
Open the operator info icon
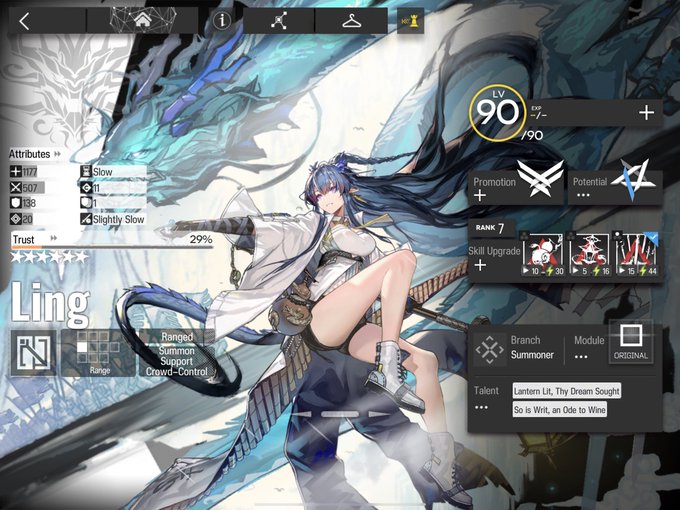222,20
